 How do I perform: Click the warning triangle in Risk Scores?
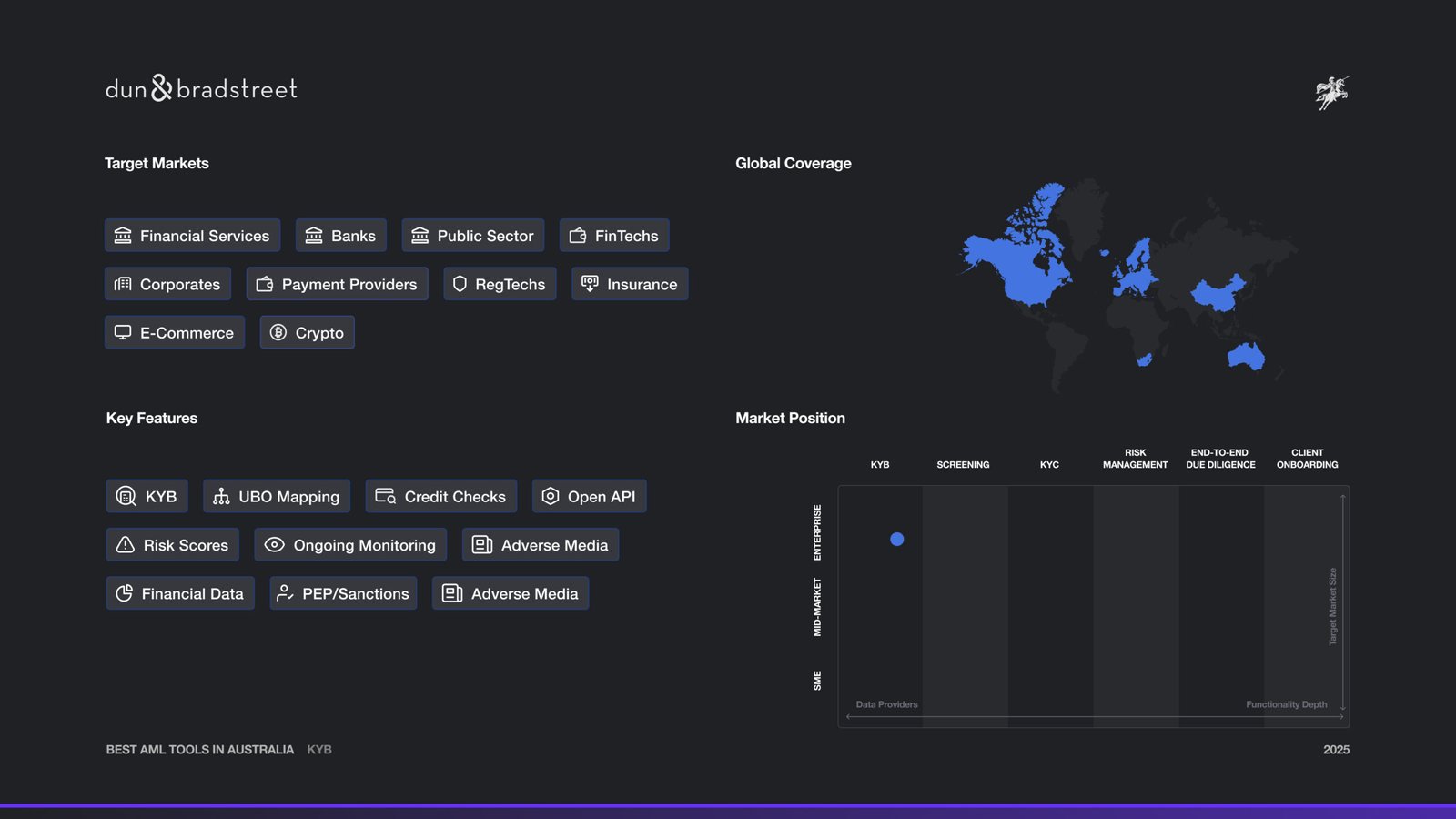126,544
